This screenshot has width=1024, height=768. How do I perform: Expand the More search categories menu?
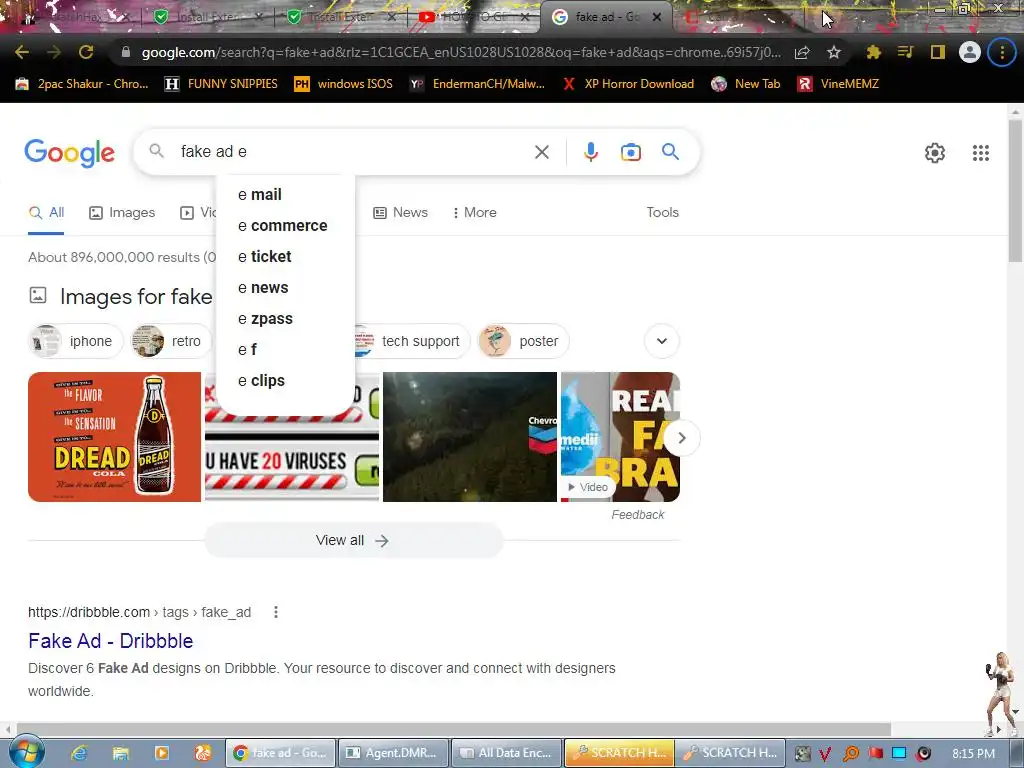[474, 212]
